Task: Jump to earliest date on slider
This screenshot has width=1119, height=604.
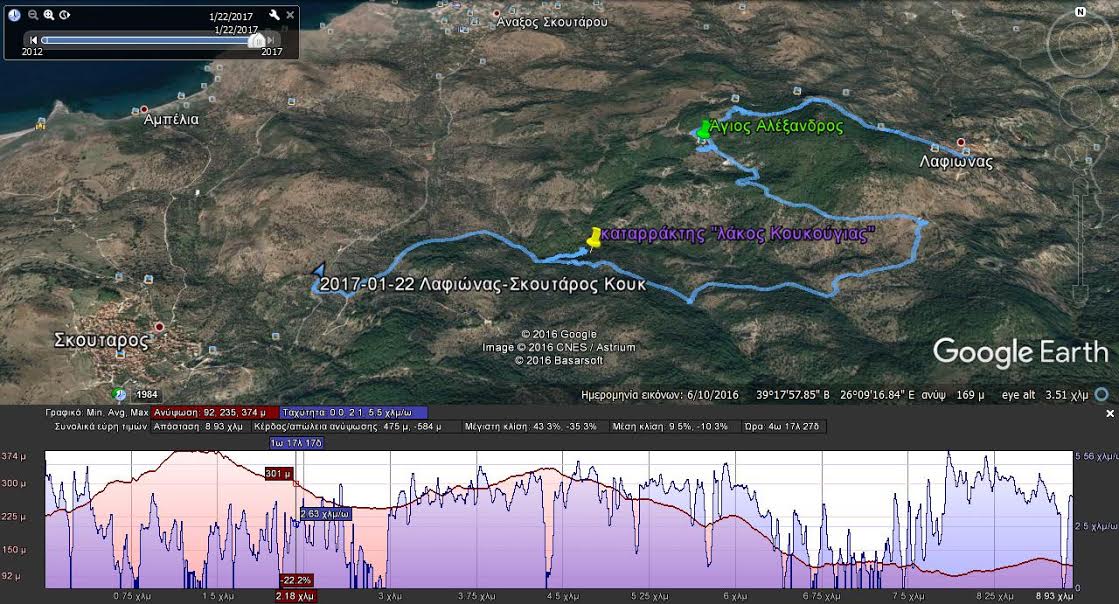Action: coord(33,41)
